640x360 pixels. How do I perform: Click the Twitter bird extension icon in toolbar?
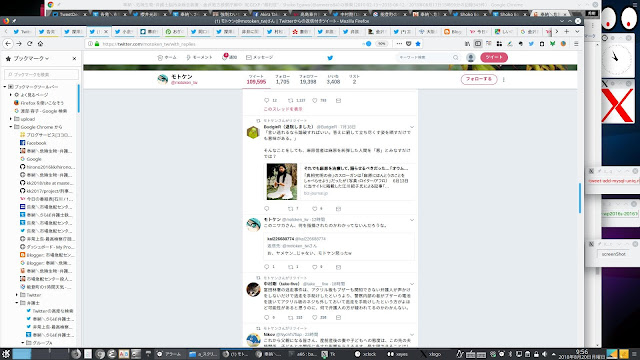pyautogui.click(x=531, y=44)
